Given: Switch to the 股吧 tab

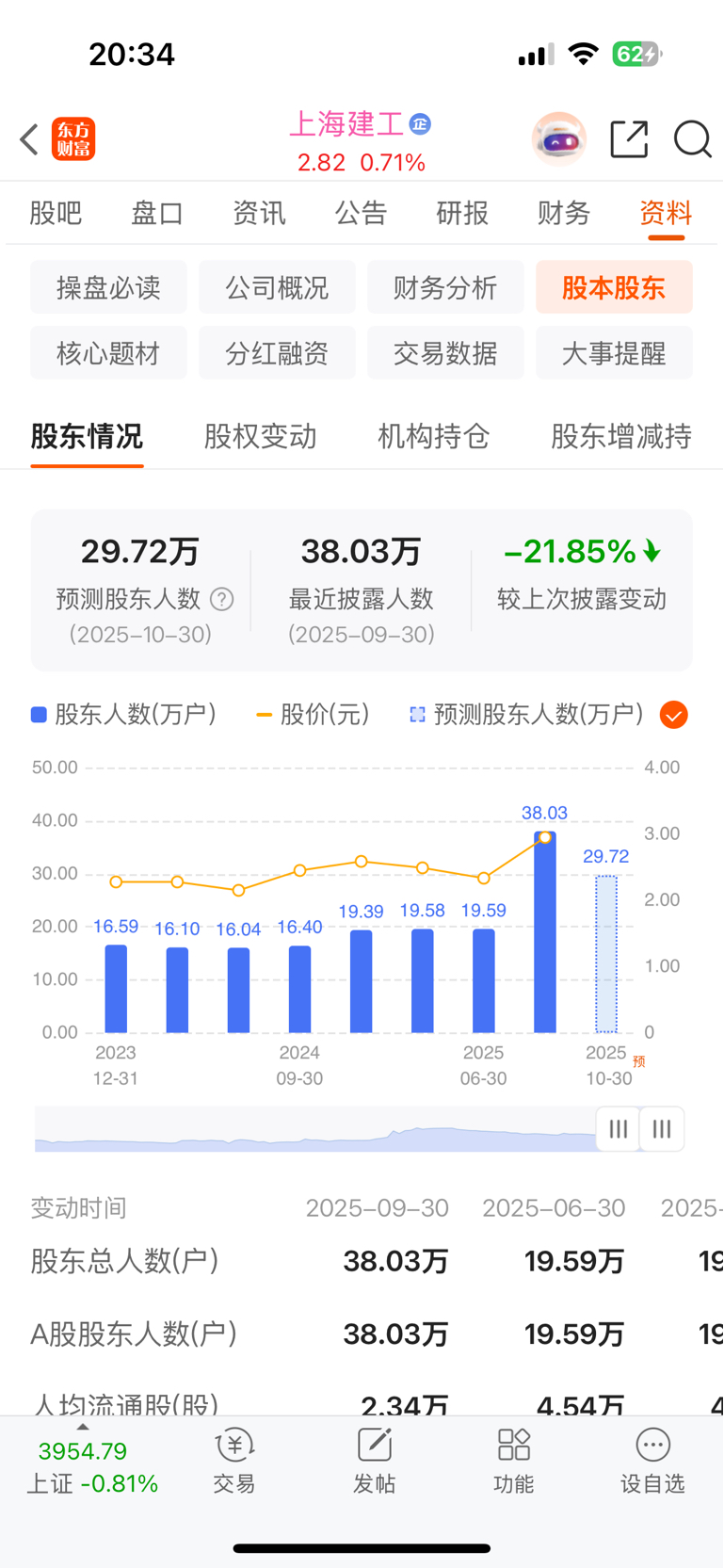Looking at the screenshot, I should coord(56,214).
